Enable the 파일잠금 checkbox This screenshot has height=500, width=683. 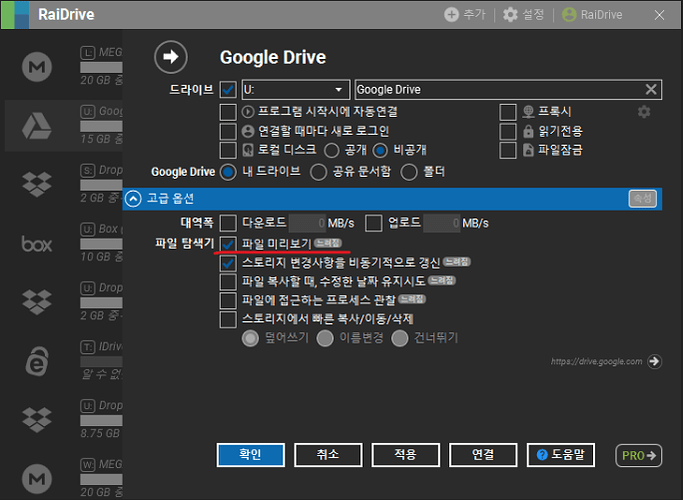508,150
